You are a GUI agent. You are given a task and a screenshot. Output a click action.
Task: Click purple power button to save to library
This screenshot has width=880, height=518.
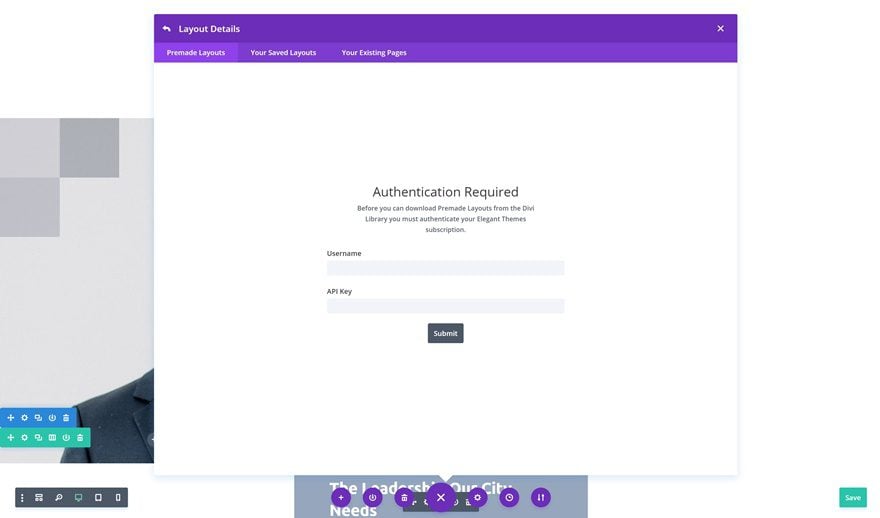[373, 498]
